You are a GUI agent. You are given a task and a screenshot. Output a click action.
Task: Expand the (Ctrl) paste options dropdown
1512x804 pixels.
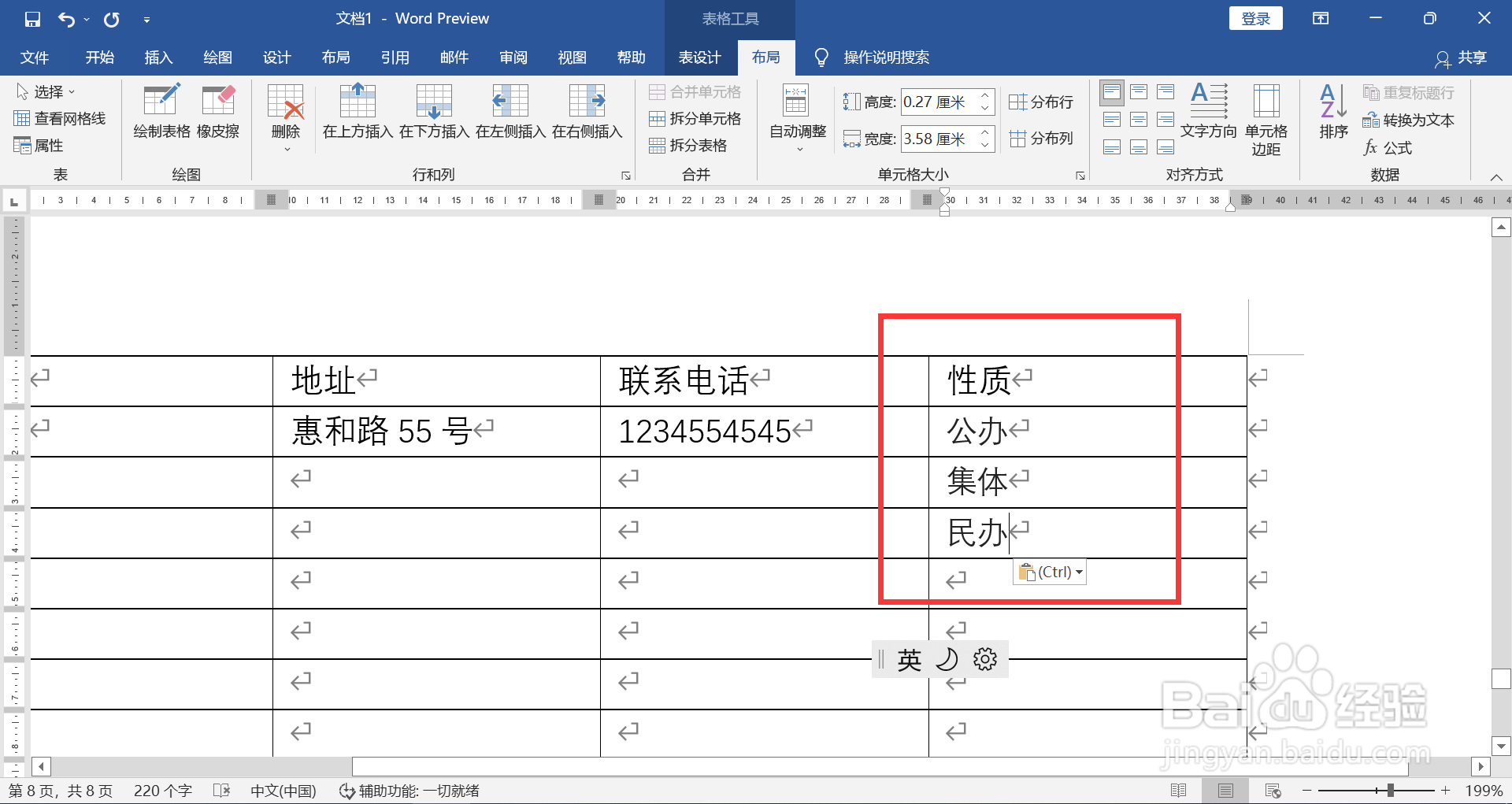(1079, 572)
